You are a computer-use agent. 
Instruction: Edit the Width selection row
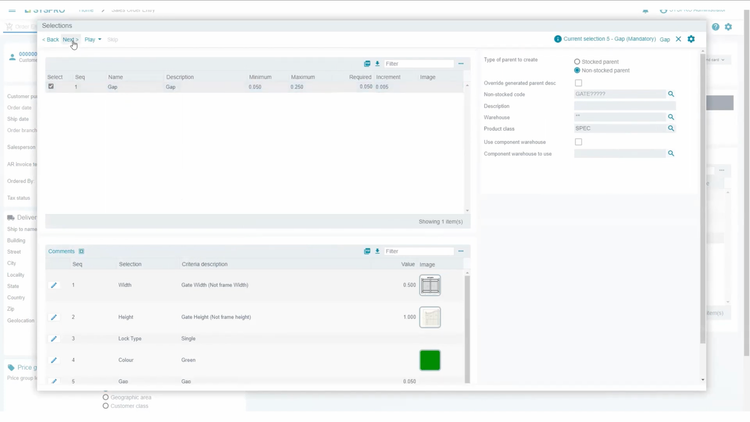[54, 285]
